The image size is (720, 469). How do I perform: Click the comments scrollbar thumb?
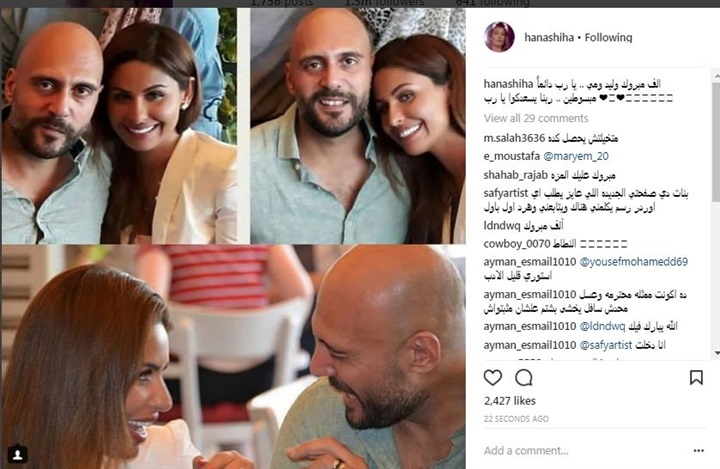click(716, 141)
